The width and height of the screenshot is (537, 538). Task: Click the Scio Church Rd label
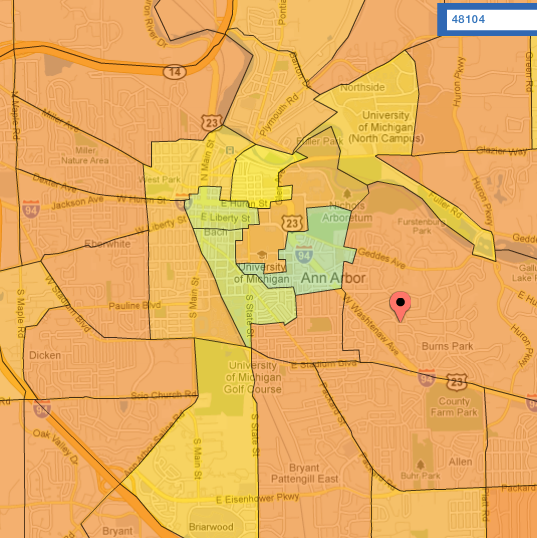(x=164, y=396)
